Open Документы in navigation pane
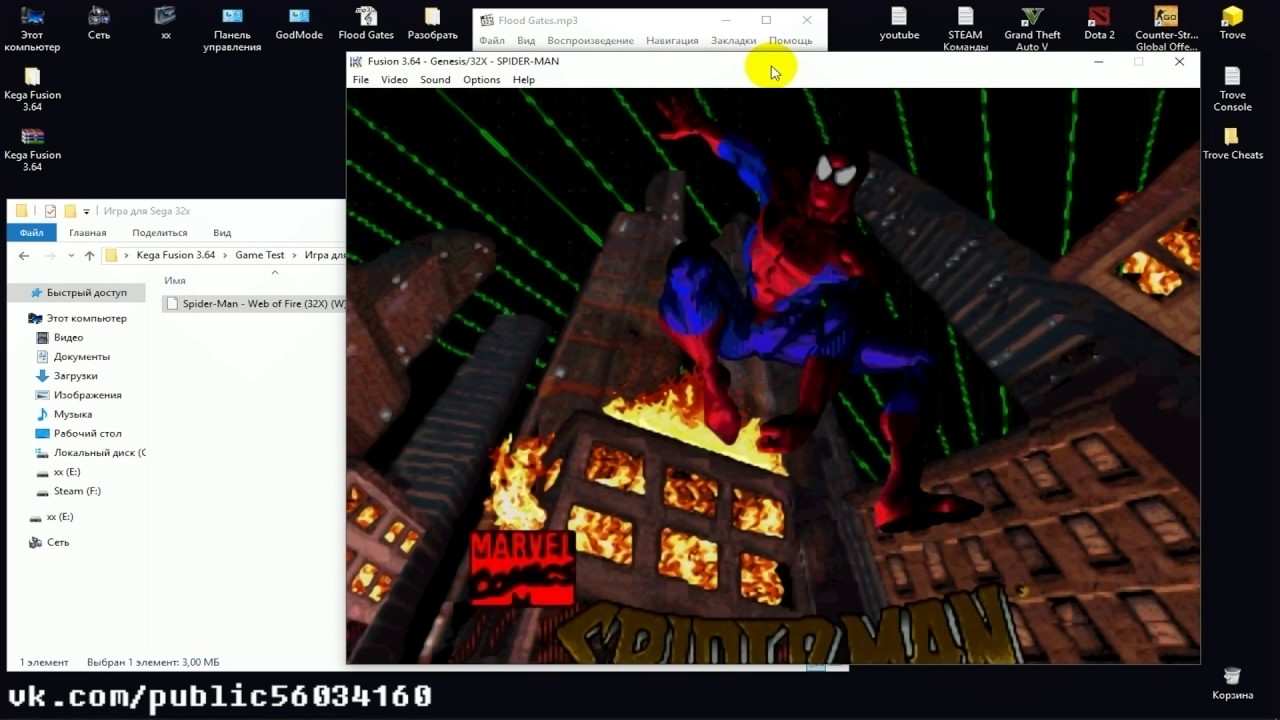The width and height of the screenshot is (1280, 720). point(82,357)
